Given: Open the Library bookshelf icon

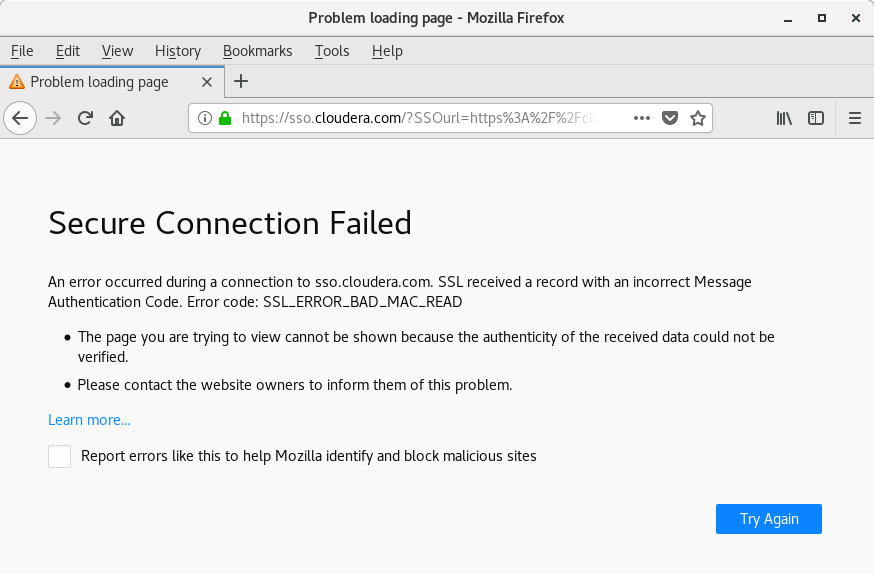Looking at the screenshot, I should (x=785, y=118).
